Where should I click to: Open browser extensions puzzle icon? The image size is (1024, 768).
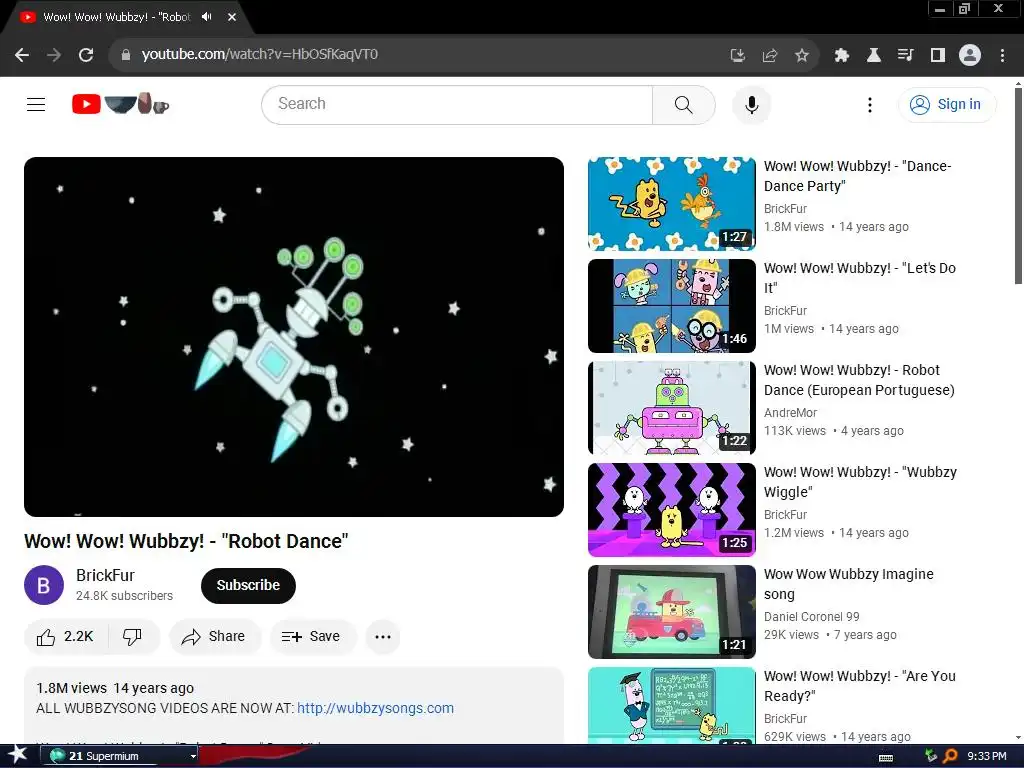[x=842, y=55]
